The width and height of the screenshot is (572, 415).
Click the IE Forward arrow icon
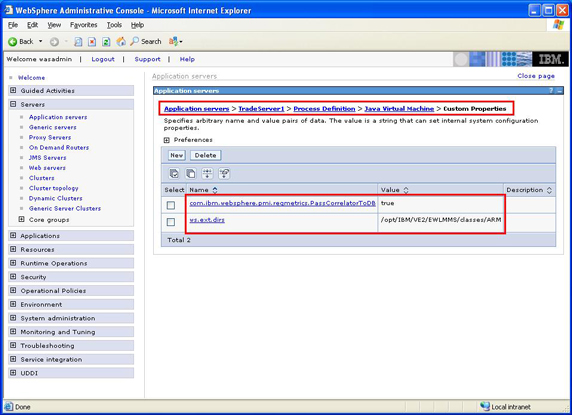coord(54,42)
